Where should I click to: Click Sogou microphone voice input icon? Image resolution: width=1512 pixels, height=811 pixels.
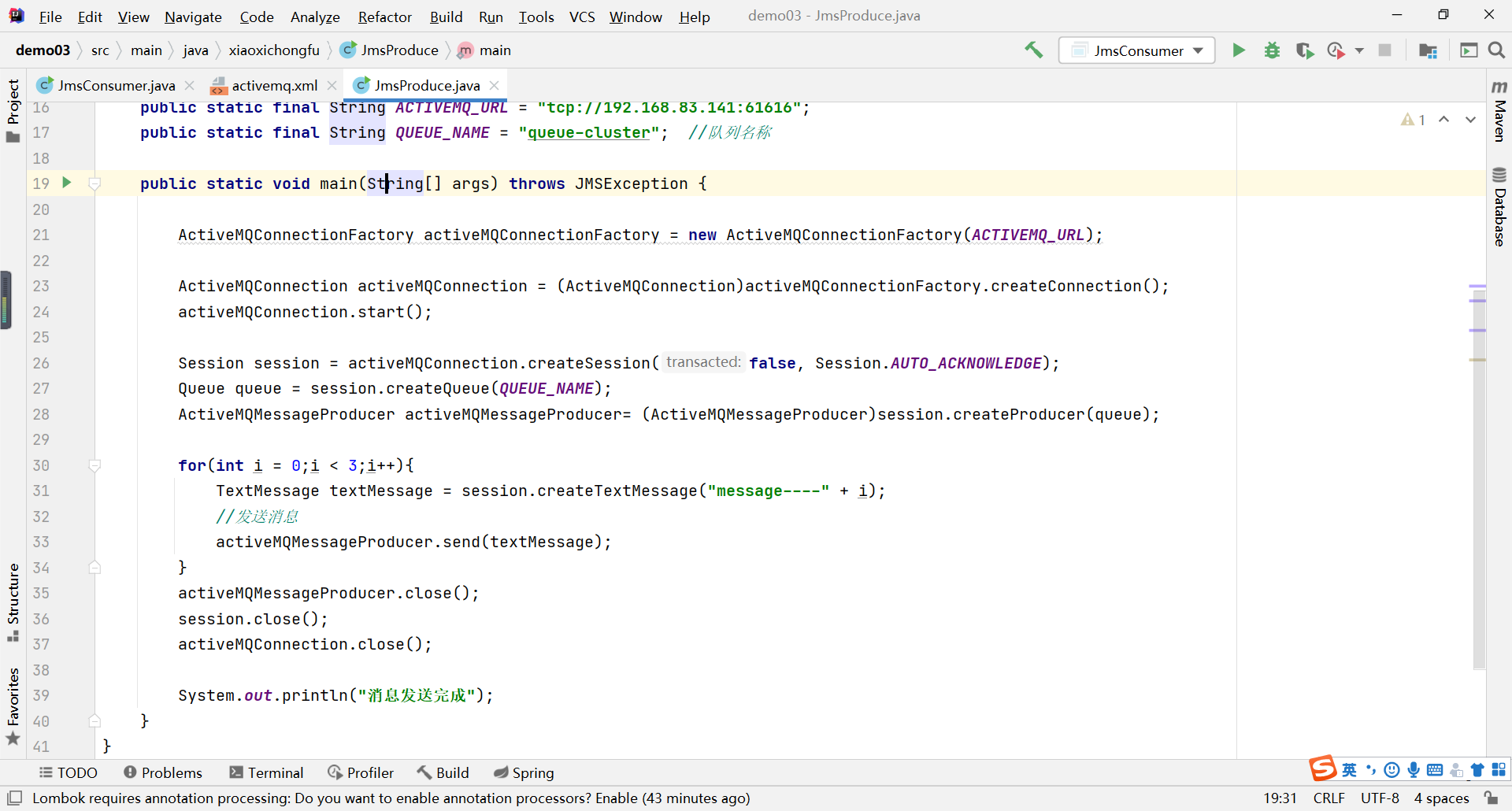[1414, 770]
